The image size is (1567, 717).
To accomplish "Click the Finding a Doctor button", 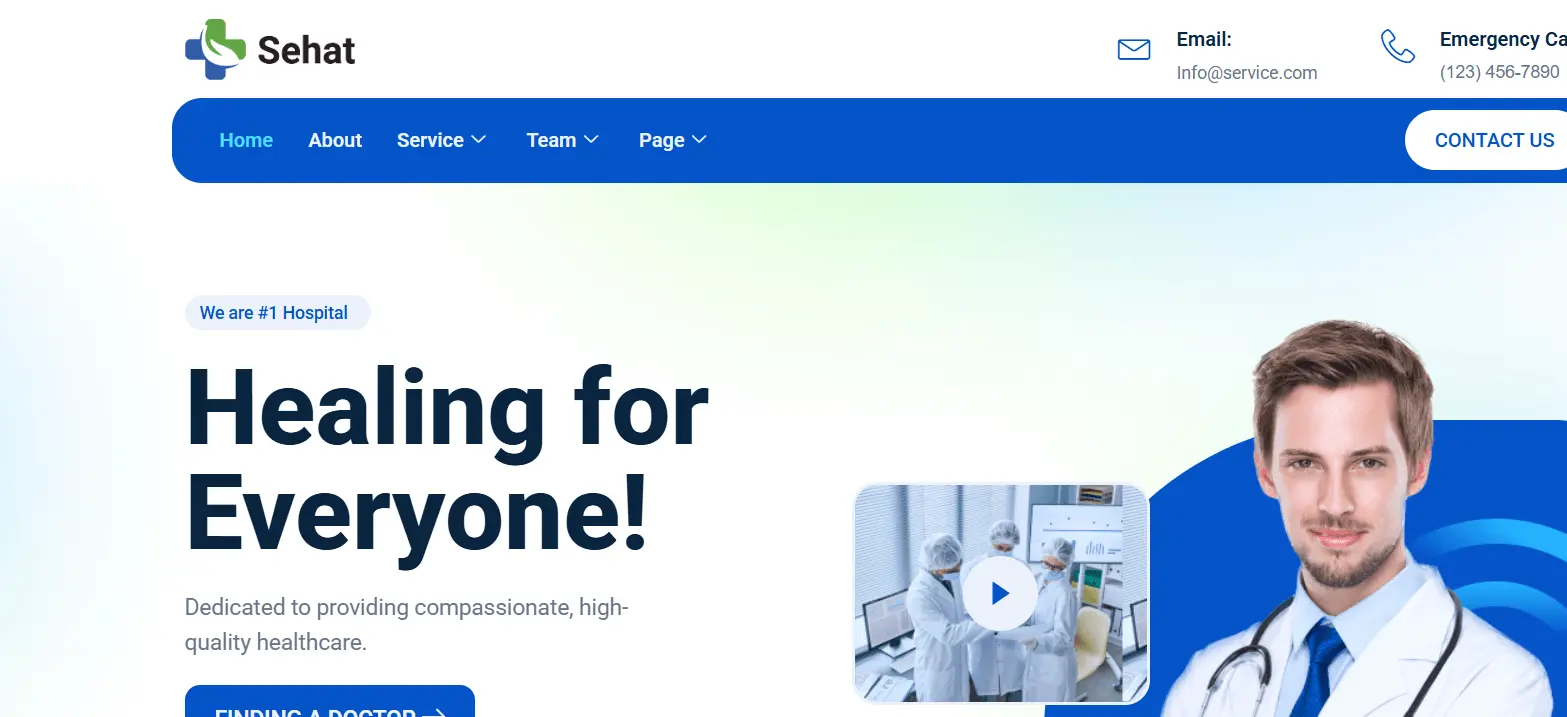I will click(x=329, y=704).
